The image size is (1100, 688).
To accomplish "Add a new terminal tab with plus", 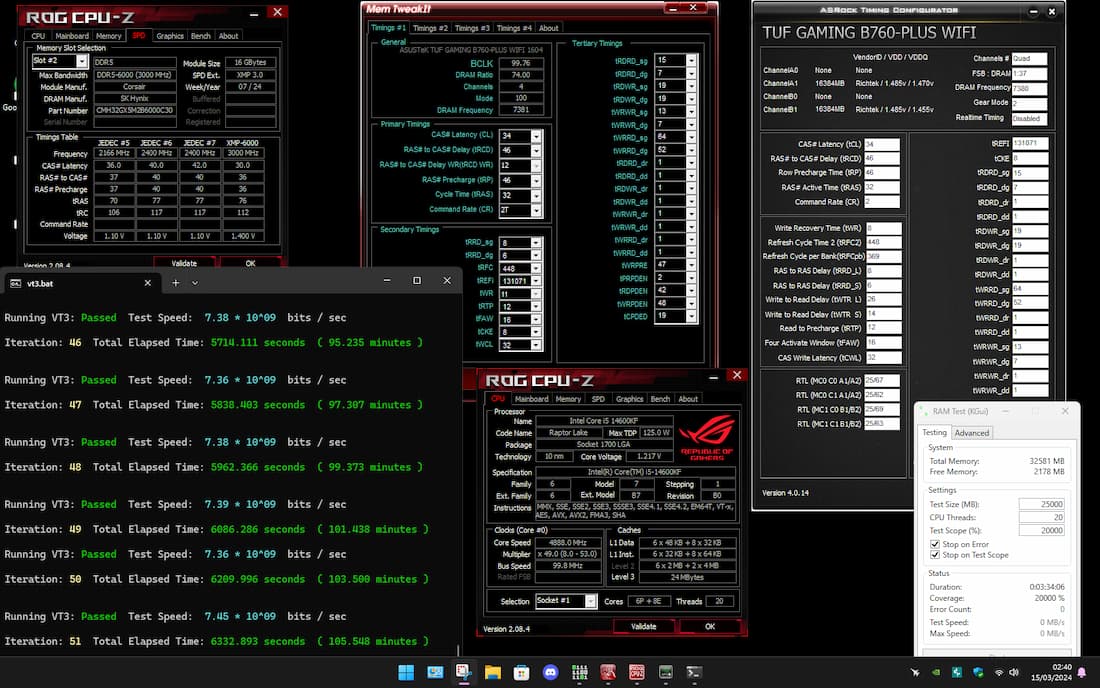I will coord(175,283).
